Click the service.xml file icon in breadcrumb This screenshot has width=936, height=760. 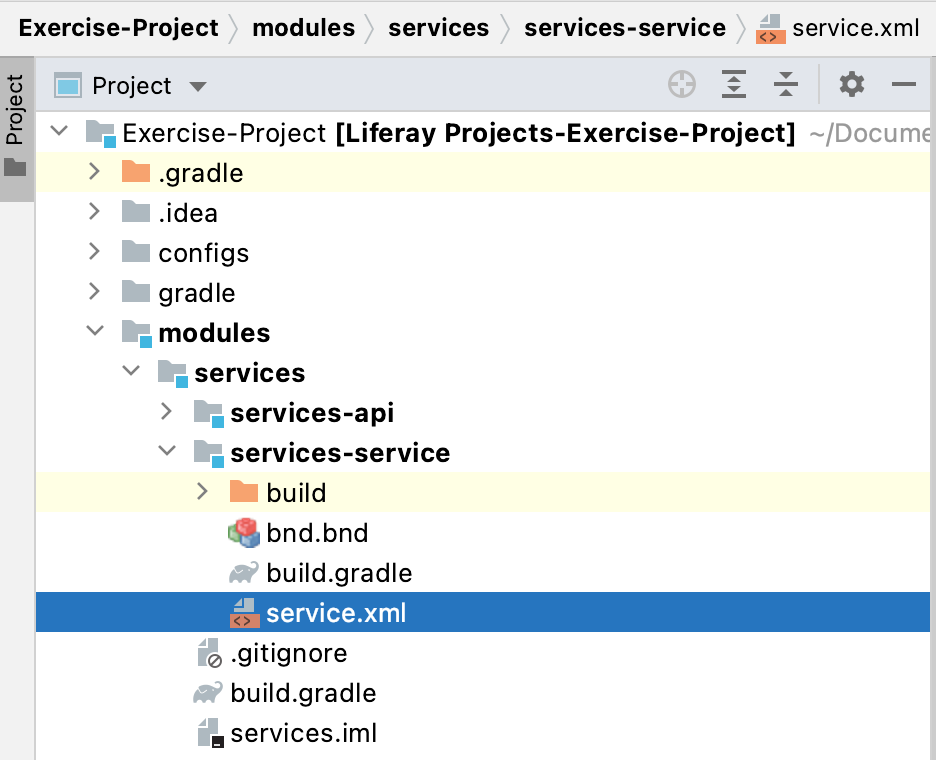click(x=770, y=29)
